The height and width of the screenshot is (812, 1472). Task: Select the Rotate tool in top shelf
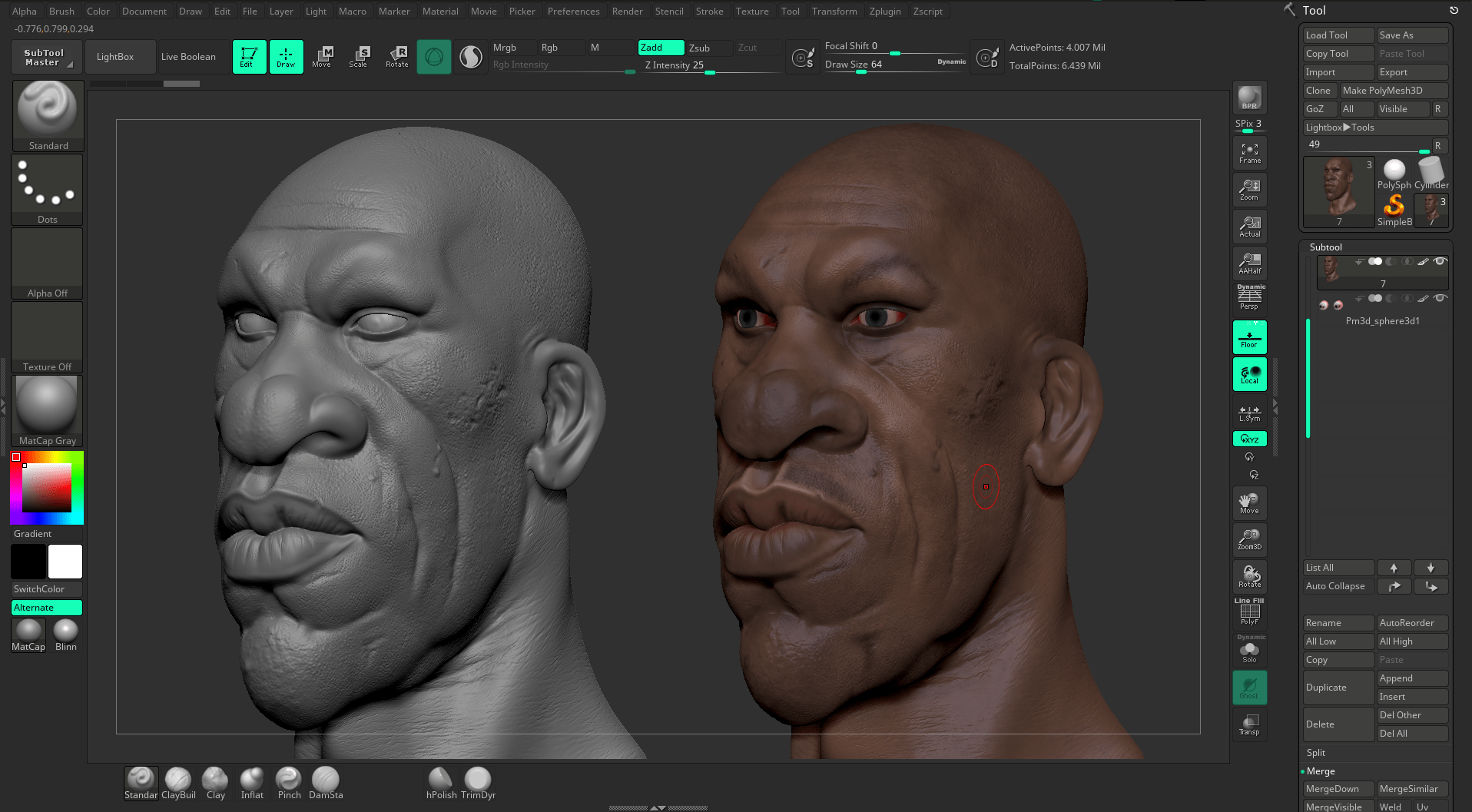point(397,57)
